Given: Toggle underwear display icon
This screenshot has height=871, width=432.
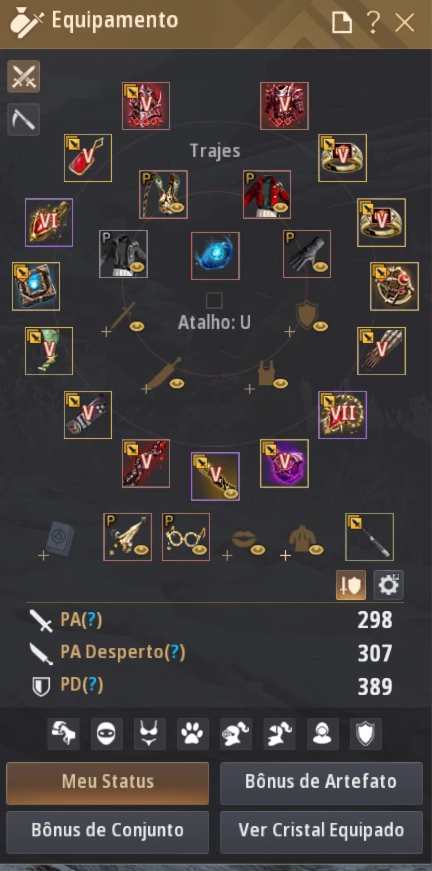Looking at the screenshot, I should tap(150, 734).
